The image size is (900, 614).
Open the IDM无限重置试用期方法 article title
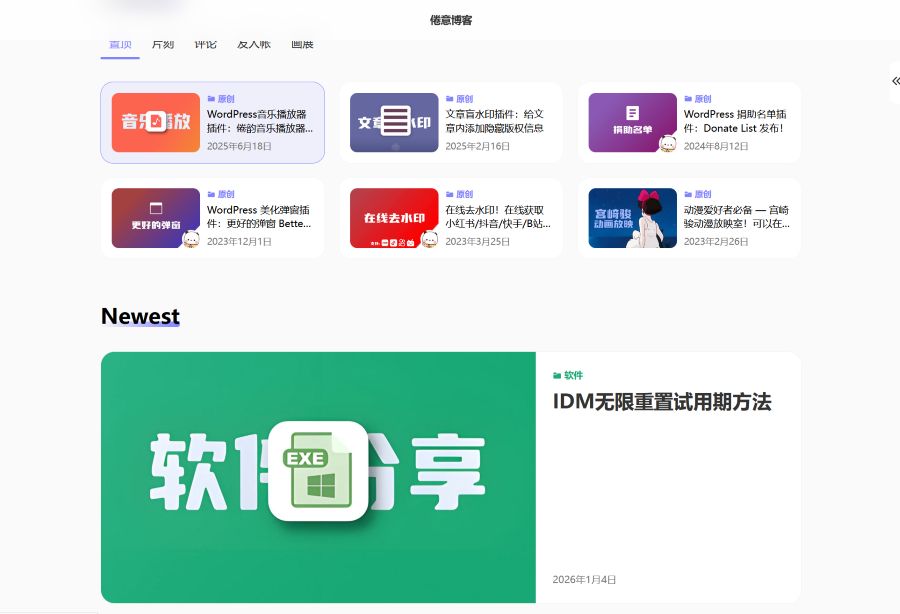point(662,402)
